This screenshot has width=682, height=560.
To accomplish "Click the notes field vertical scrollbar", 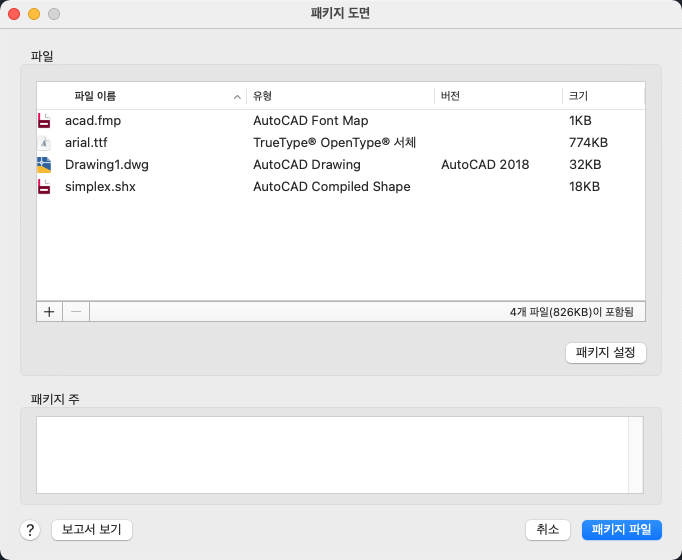I will coord(636,454).
